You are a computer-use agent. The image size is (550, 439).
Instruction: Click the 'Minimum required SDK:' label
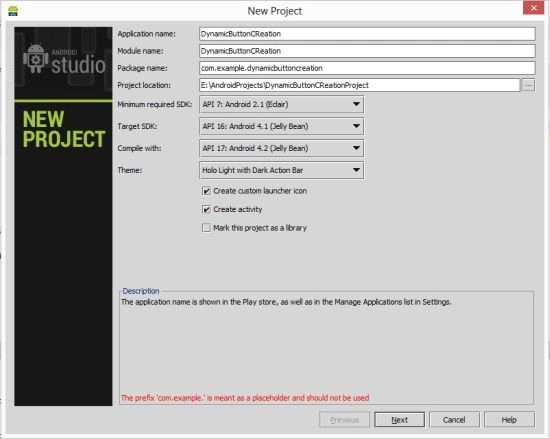point(155,104)
